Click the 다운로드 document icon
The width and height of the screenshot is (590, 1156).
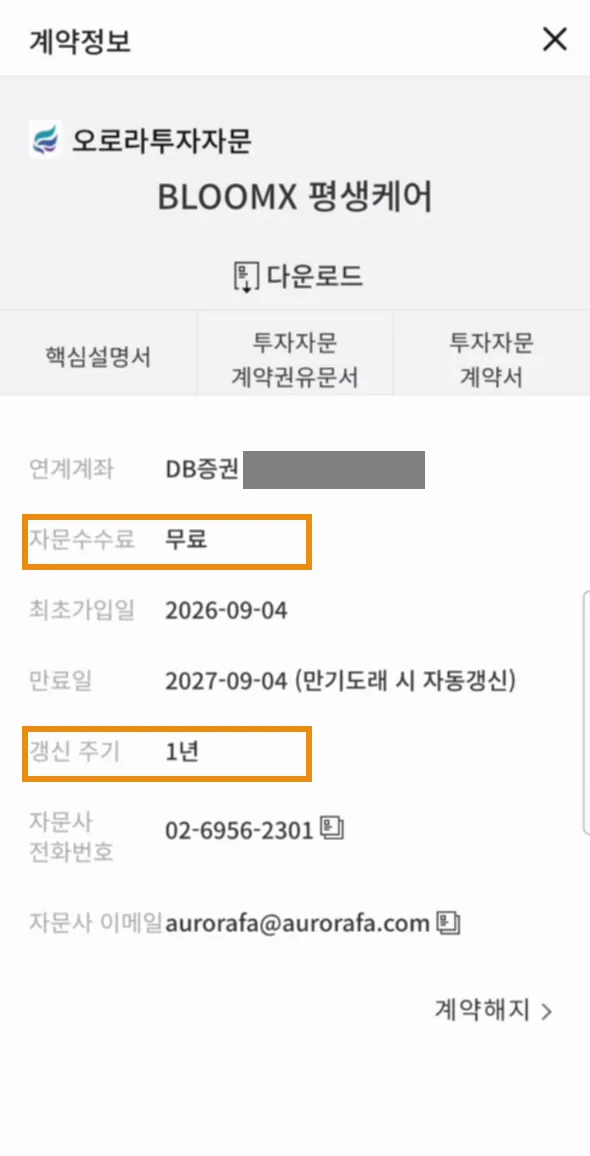pyautogui.click(x=246, y=276)
